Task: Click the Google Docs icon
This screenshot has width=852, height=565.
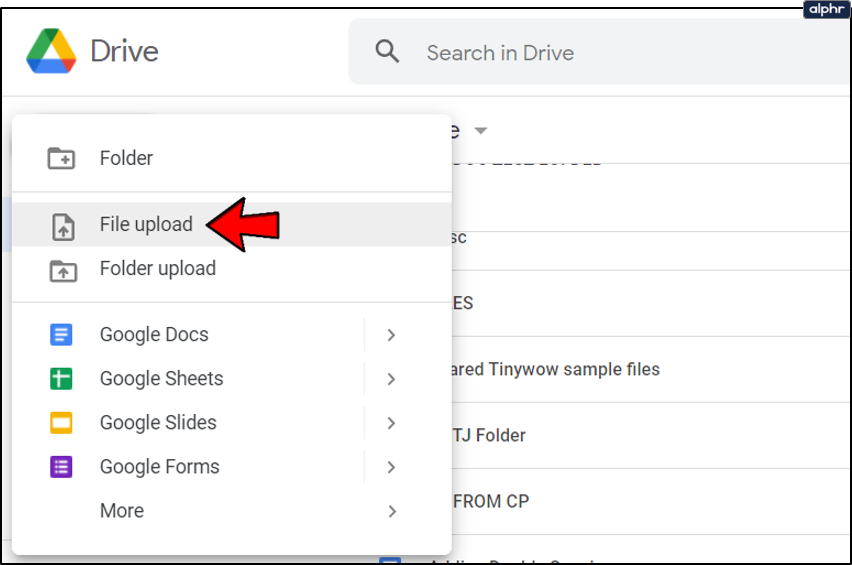Action: [61, 334]
